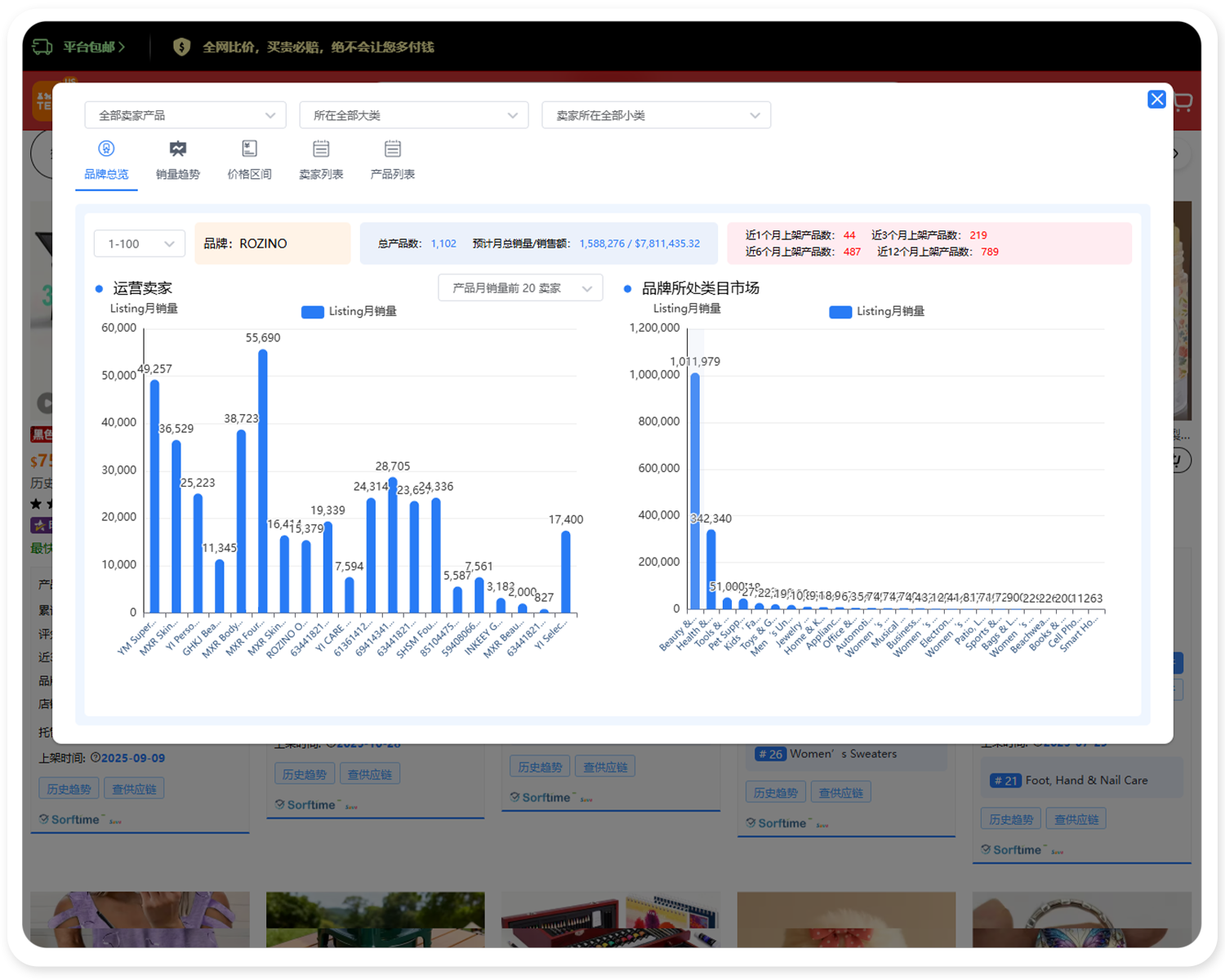Select the 价格区间 price range icon
Viewport: 1225px width, 980px height.
click(x=249, y=149)
